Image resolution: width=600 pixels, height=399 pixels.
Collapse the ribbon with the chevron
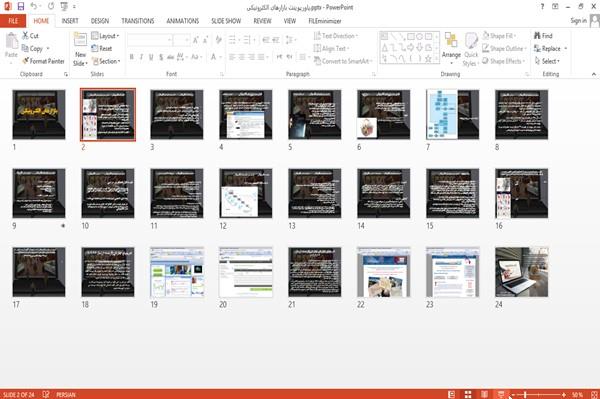(x=593, y=74)
